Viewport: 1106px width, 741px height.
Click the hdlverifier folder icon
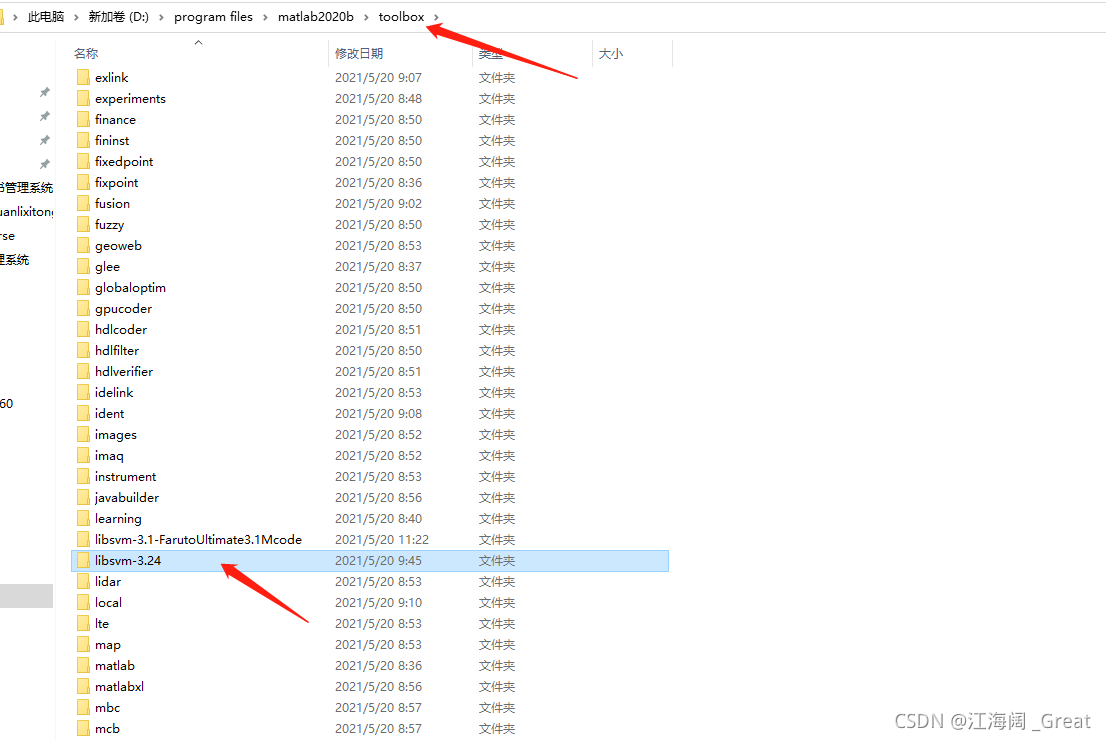83,372
